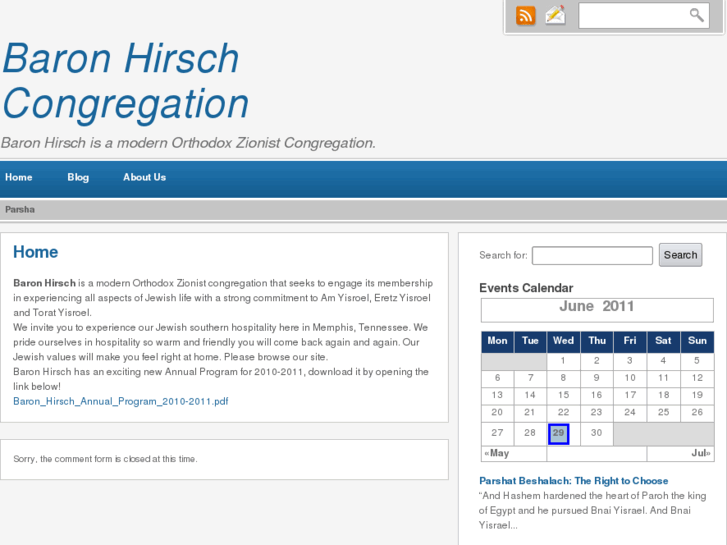Click the 'Fri' calendar column header
The width and height of the screenshot is (727, 545).
click(x=630, y=341)
